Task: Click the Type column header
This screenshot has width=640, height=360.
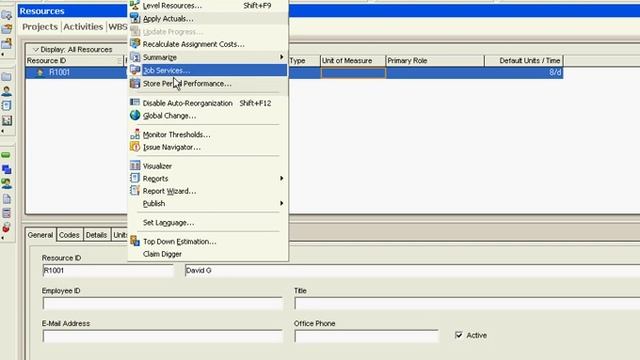Action: [304, 60]
